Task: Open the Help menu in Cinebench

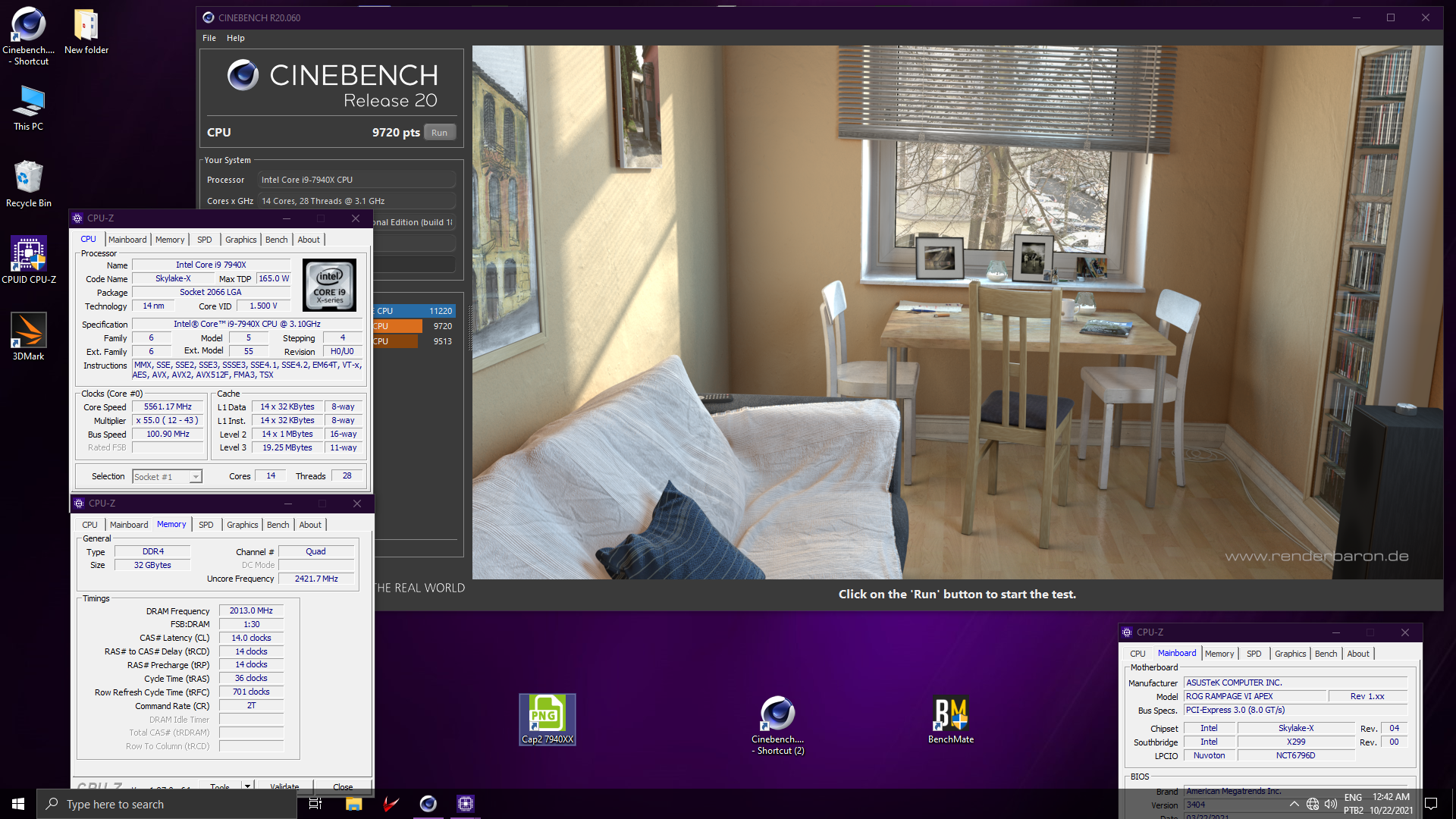Action: pyautogui.click(x=236, y=38)
